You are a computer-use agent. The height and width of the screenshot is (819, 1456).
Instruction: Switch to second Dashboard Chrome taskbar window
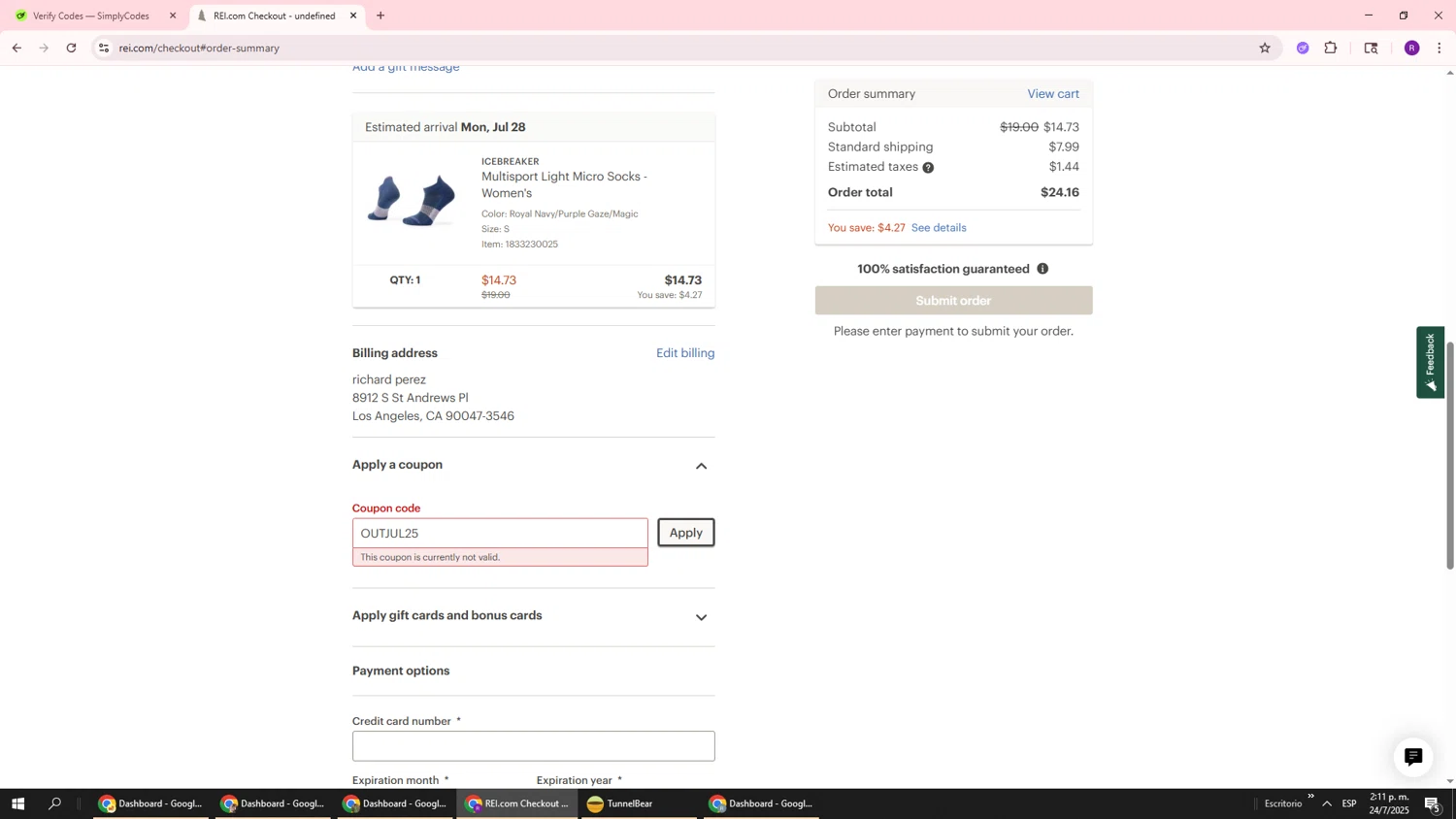[272, 803]
